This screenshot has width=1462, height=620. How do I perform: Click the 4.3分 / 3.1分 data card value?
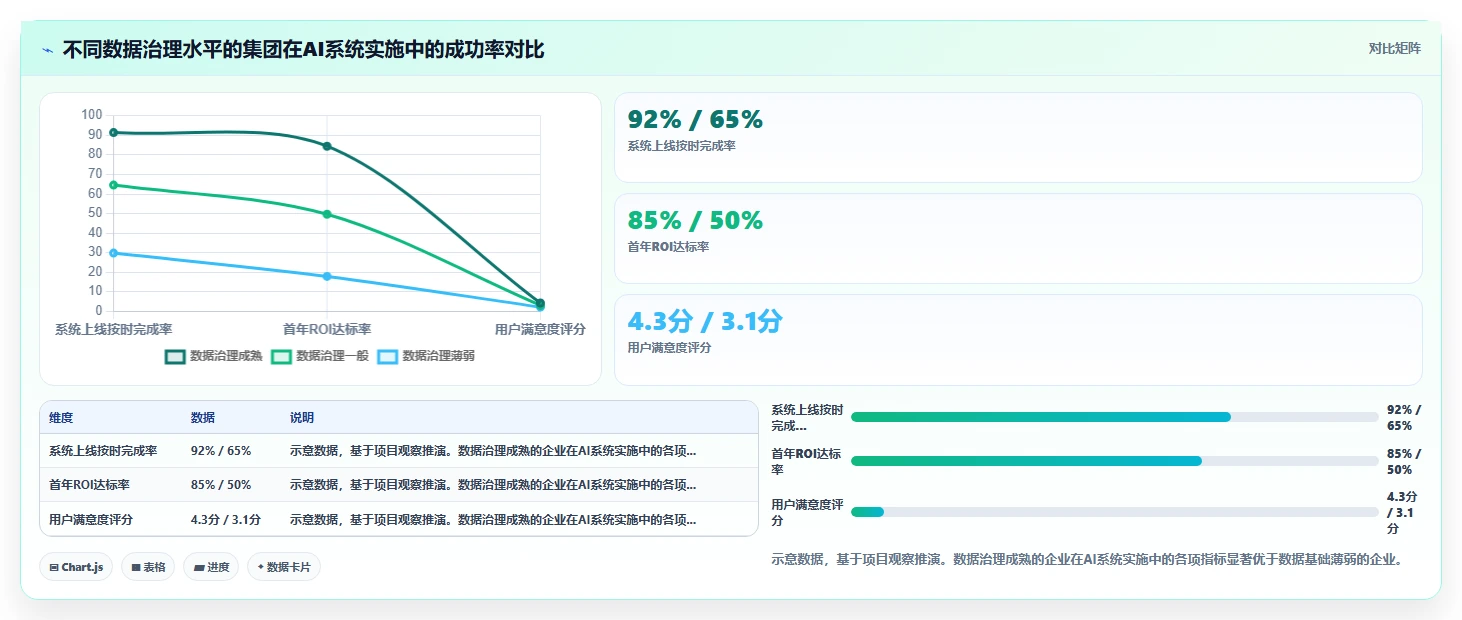point(705,322)
